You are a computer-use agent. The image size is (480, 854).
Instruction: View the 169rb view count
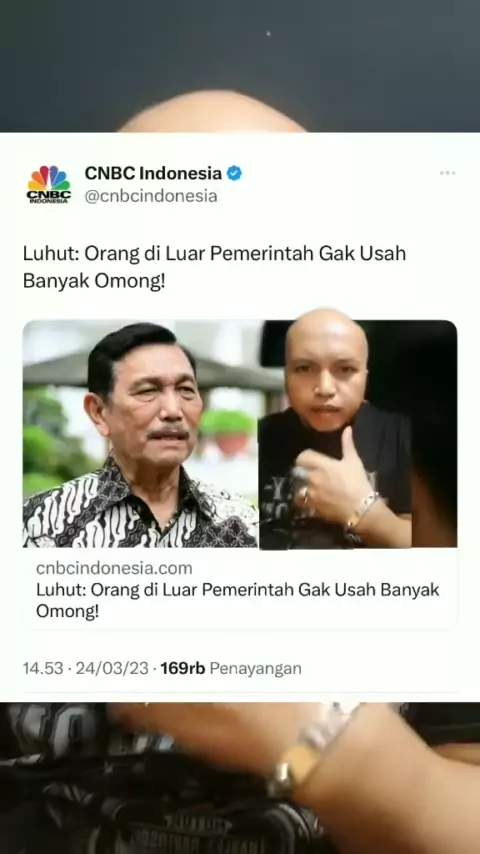183,668
